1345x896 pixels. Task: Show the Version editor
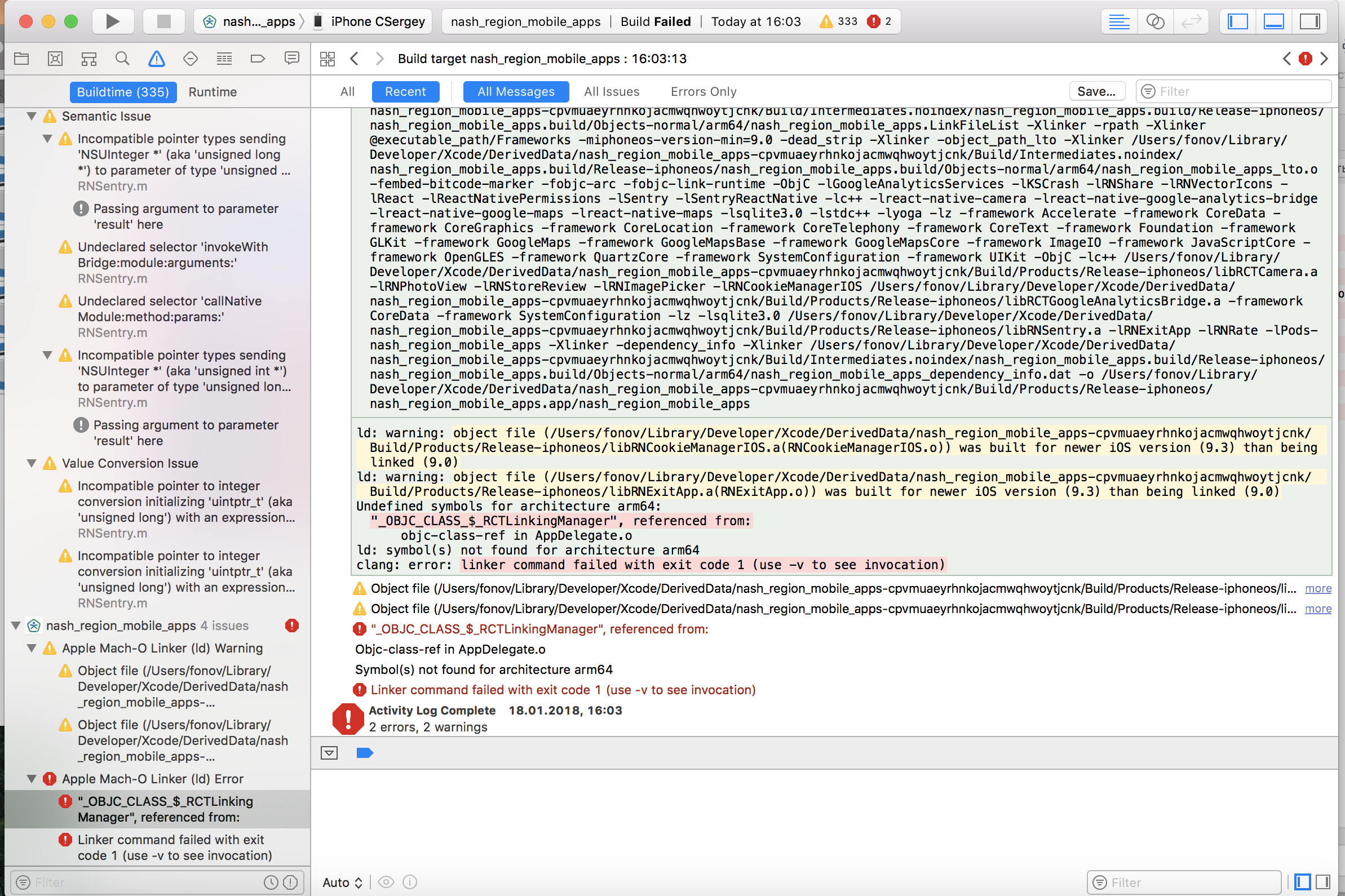point(1191,22)
